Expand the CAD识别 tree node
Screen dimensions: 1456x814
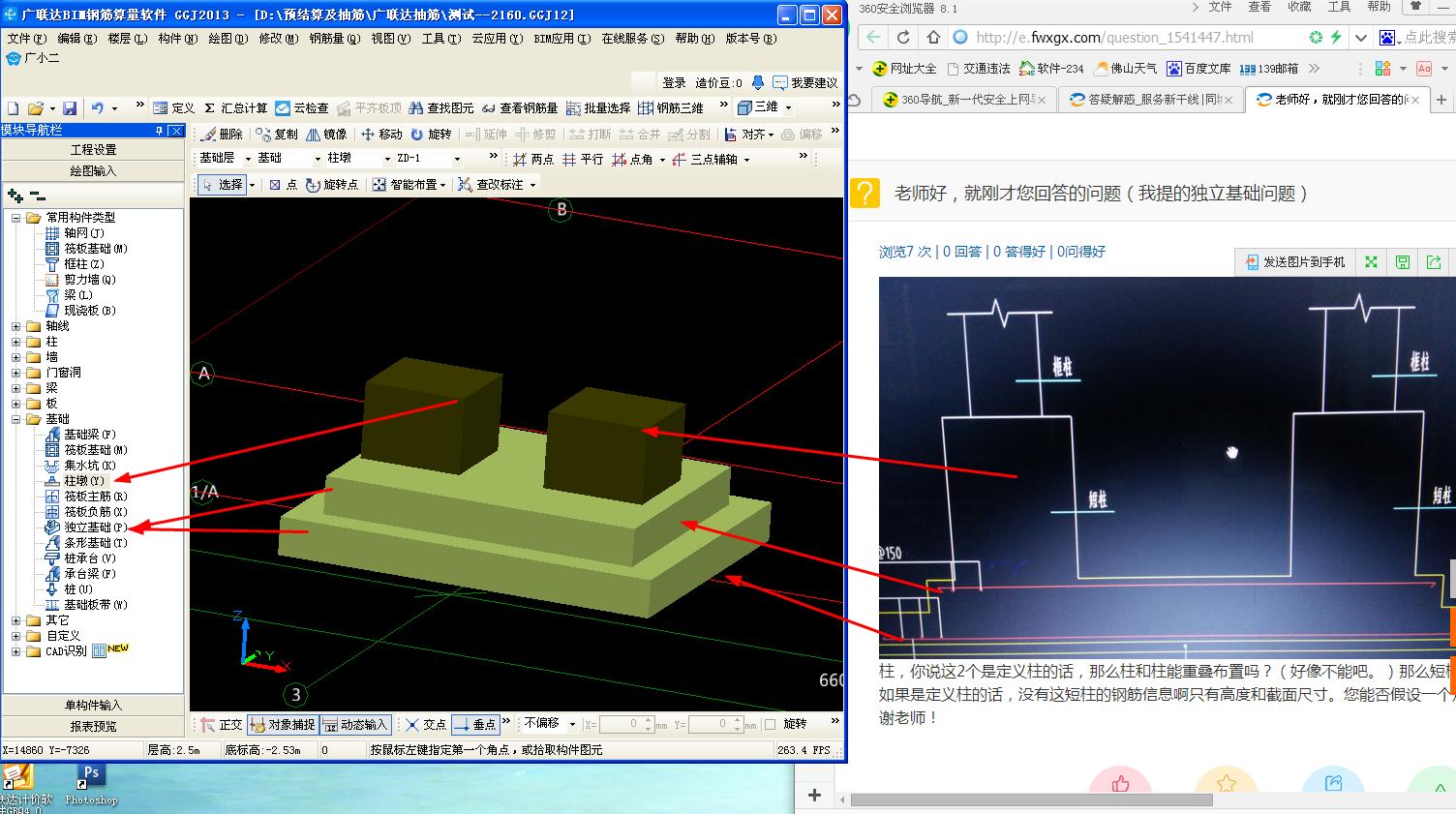(x=15, y=651)
